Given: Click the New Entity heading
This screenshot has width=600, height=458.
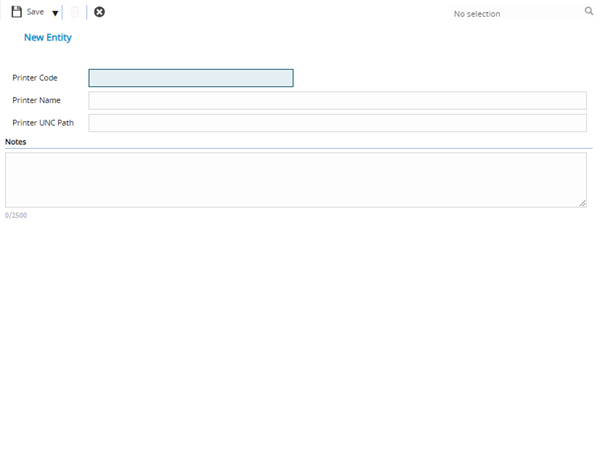Looking at the screenshot, I should tap(47, 38).
